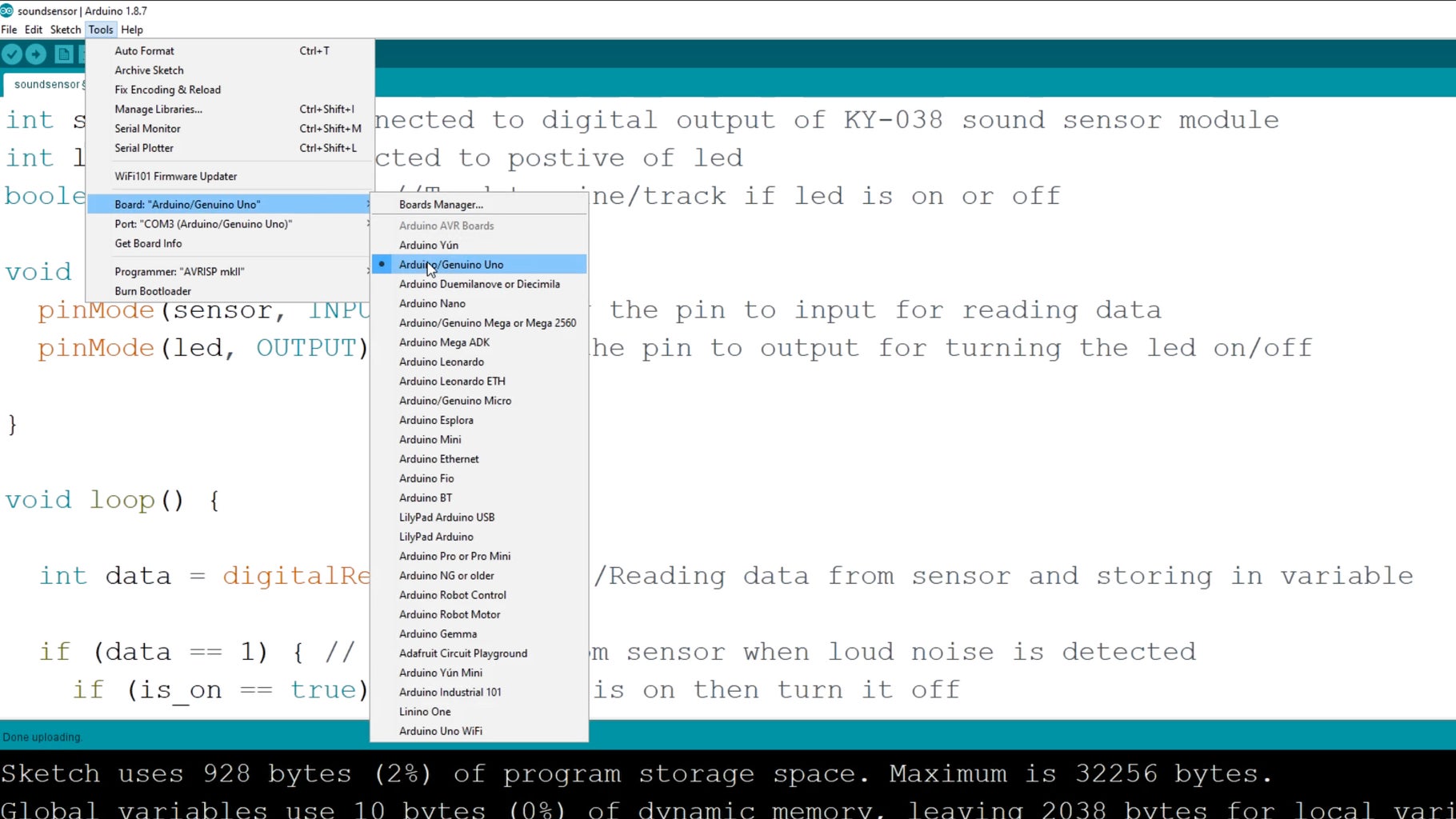1456x819 pixels.
Task: Expand the Port COM3 submenu
Action: (230, 224)
